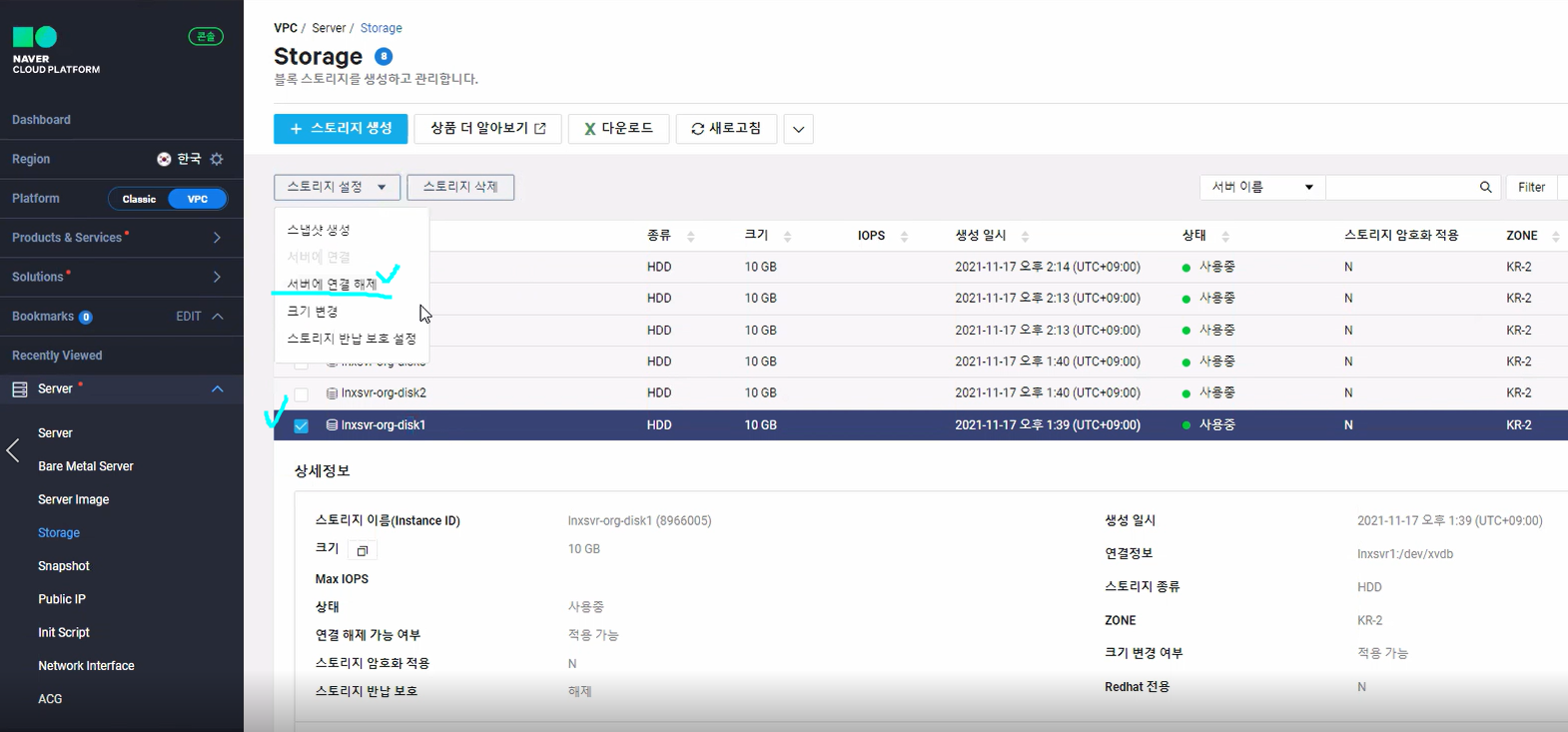This screenshot has height=732, width=1568.
Task: Click the instance ID lnxsvr-org-disk1 (8966005)
Action: point(639,521)
